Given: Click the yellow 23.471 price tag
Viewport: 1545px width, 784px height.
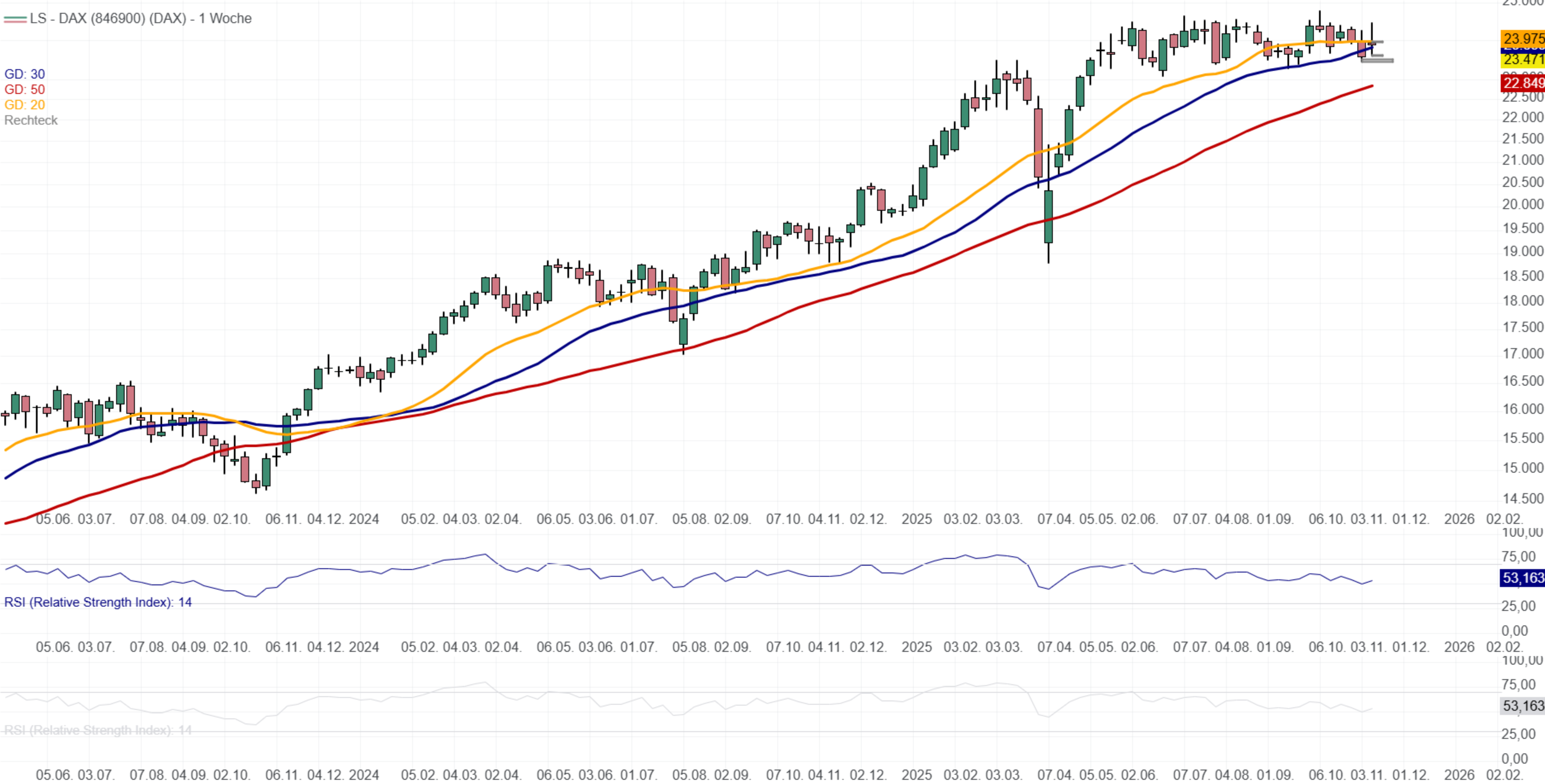Looking at the screenshot, I should pos(1522,59).
